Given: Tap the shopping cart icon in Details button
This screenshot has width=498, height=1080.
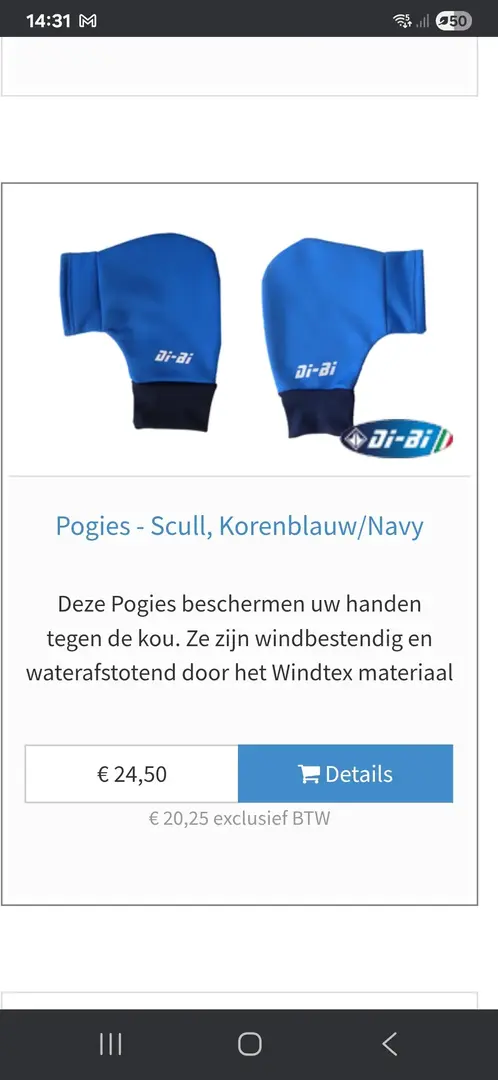Looking at the screenshot, I should point(309,774).
